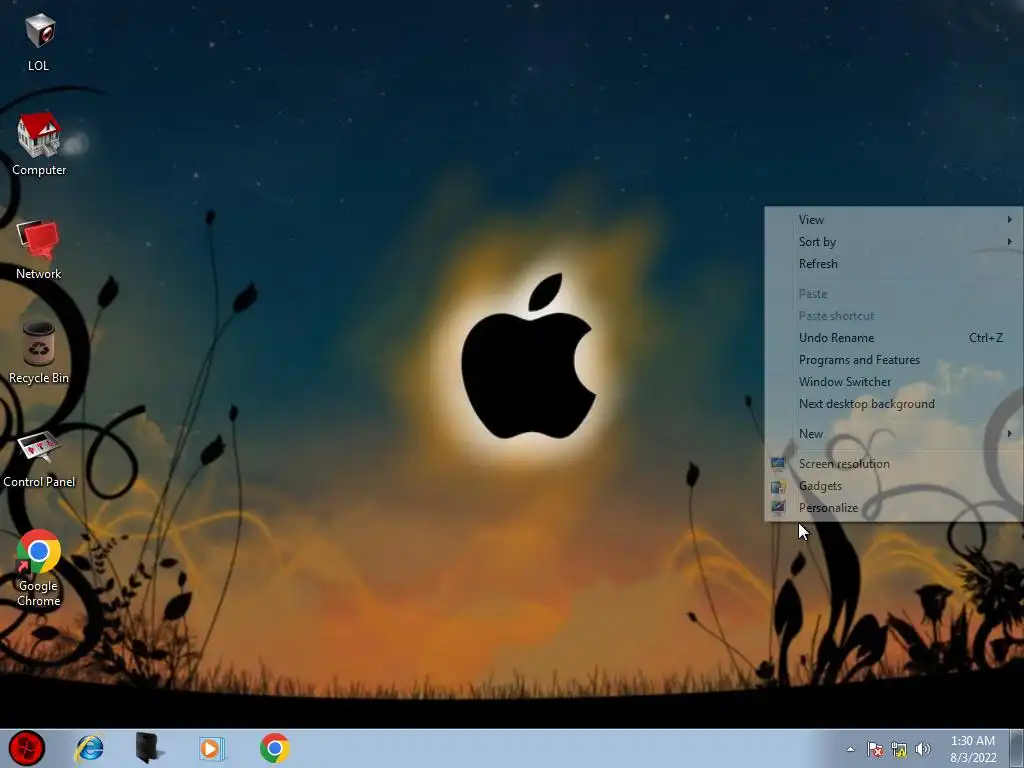
Task: Open Action Center flag icon
Action: (874, 749)
